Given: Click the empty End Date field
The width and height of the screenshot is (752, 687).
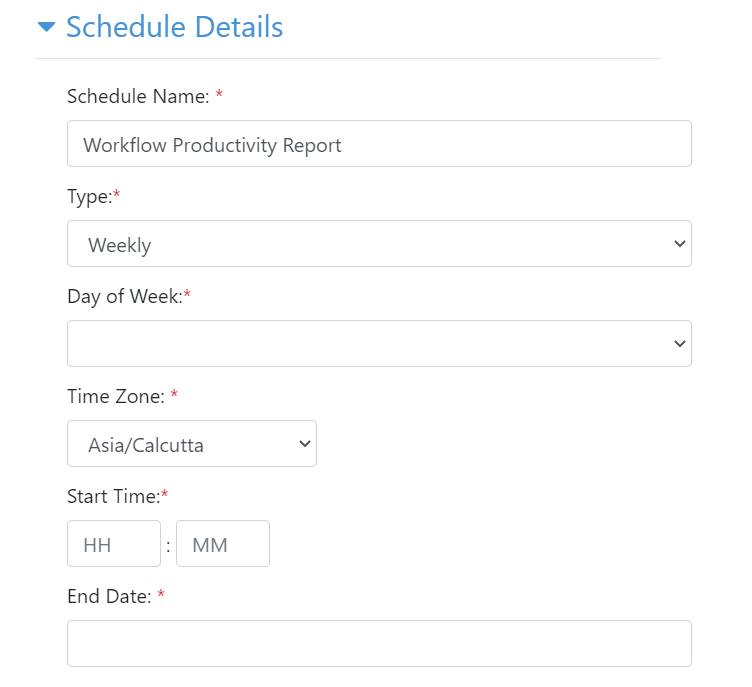Looking at the screenshot, I should point(379,643).
